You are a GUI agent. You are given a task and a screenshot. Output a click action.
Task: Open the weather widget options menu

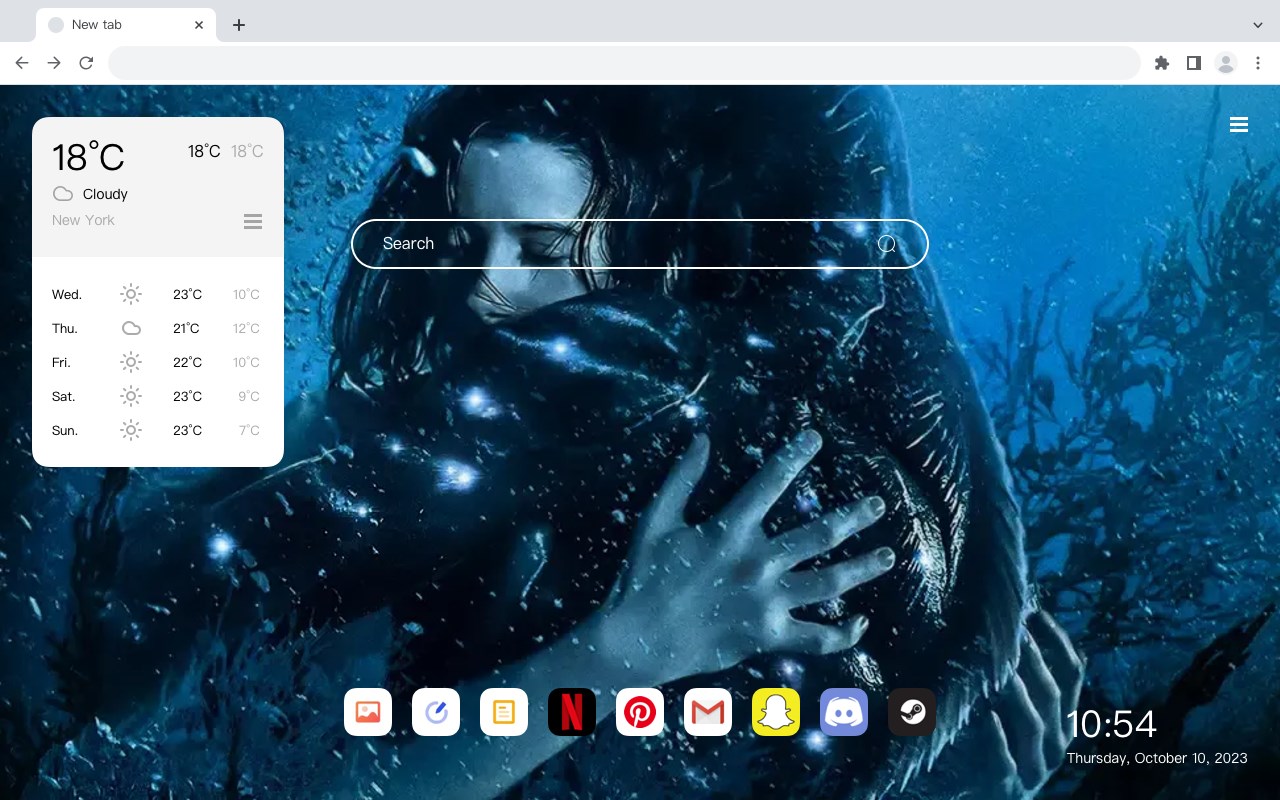click(x=253, y=221)
